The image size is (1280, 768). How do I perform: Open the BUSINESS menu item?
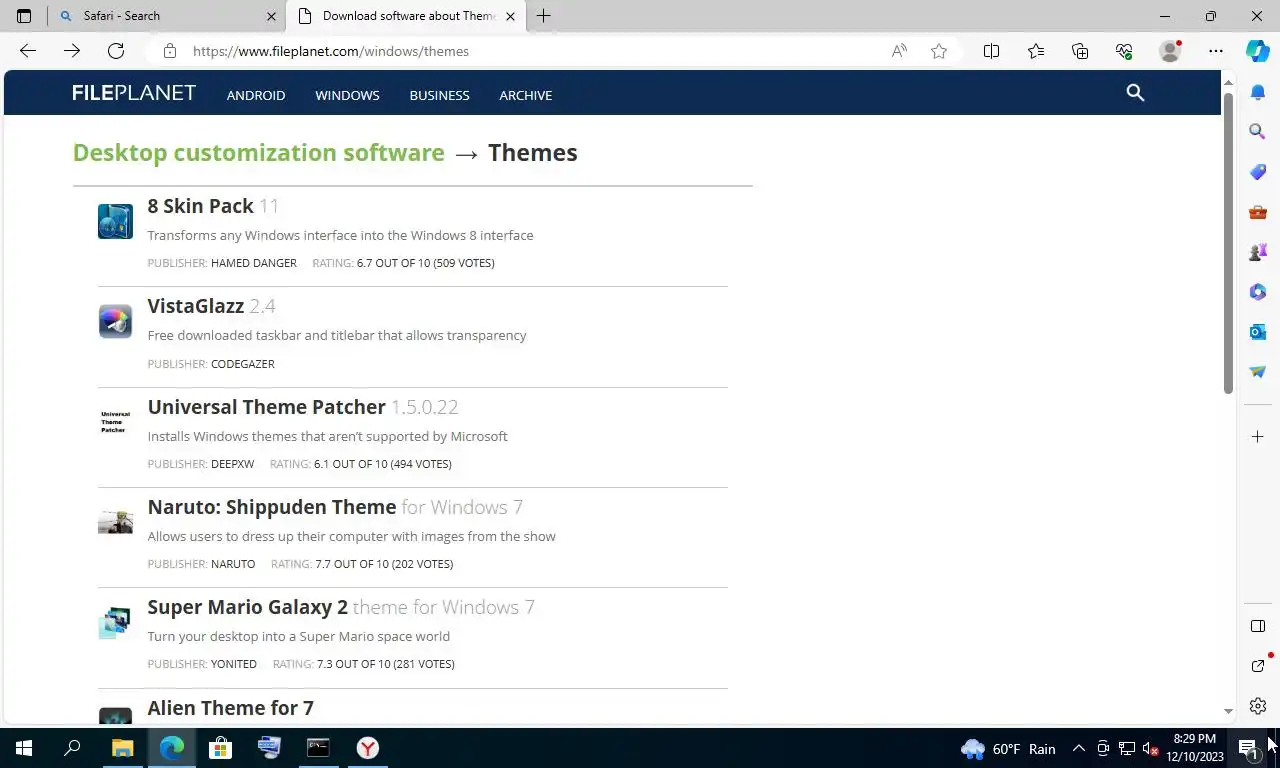[x=439, y=95]
